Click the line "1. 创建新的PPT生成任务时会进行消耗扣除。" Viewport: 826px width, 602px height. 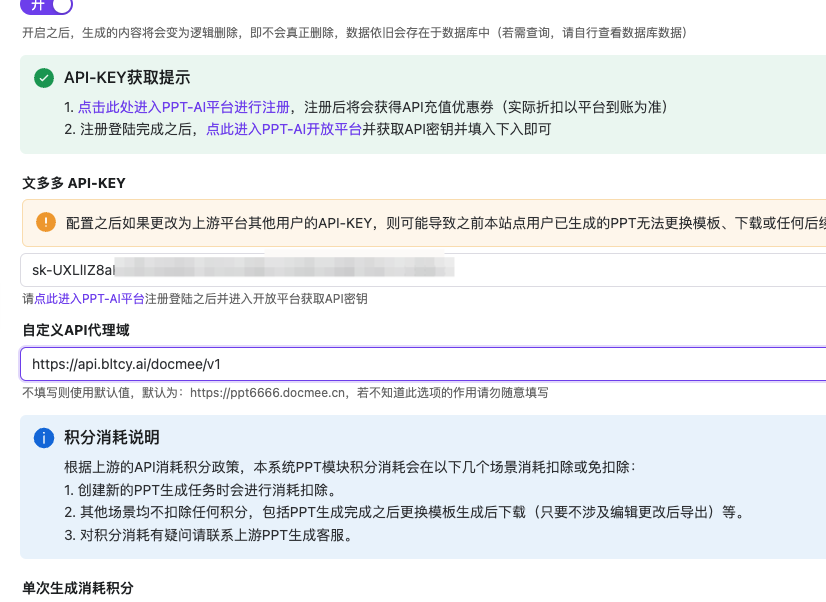pos(200,490)
